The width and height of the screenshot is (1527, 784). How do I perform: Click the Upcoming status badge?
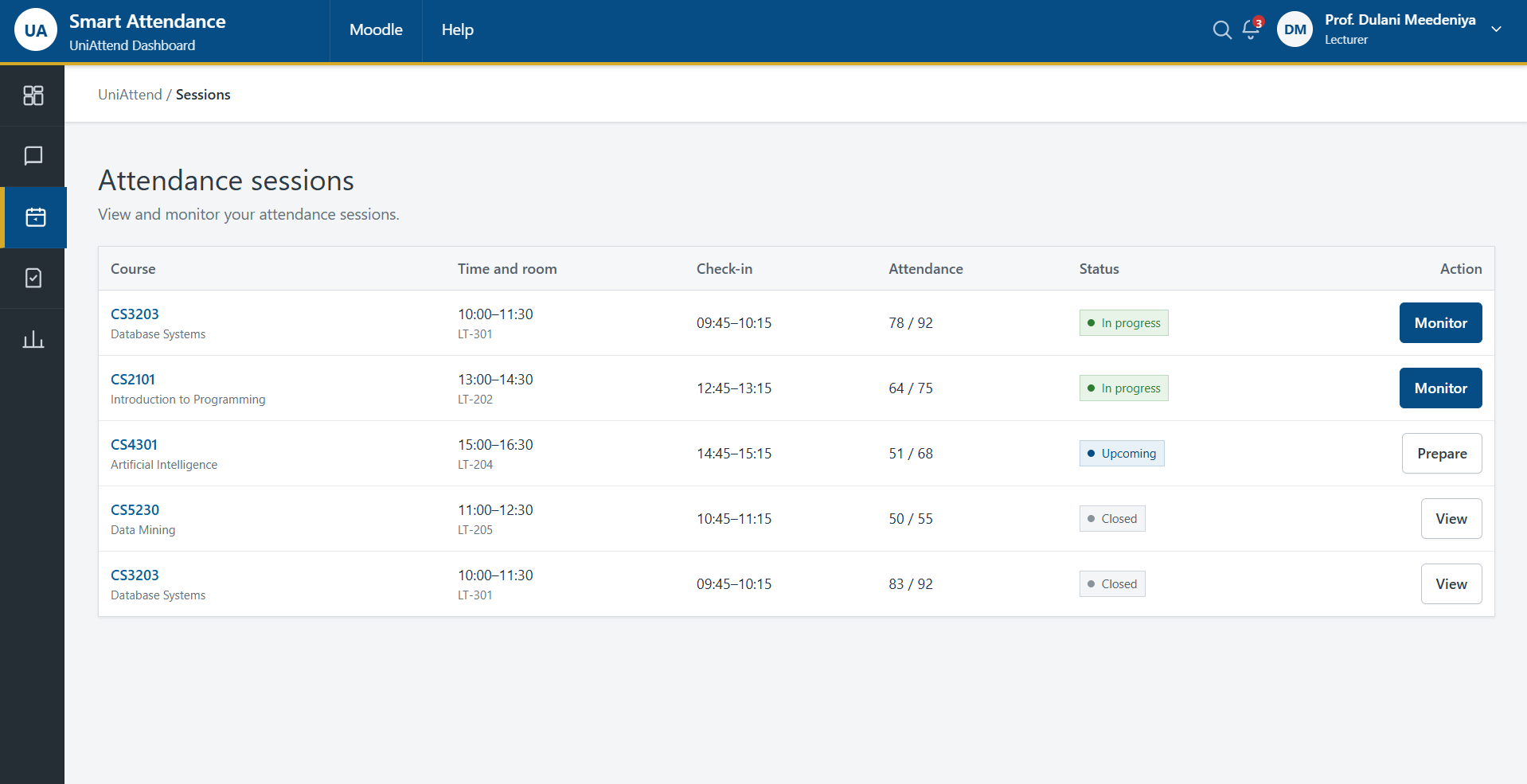pyautogui.click(x=1121, y=454)
